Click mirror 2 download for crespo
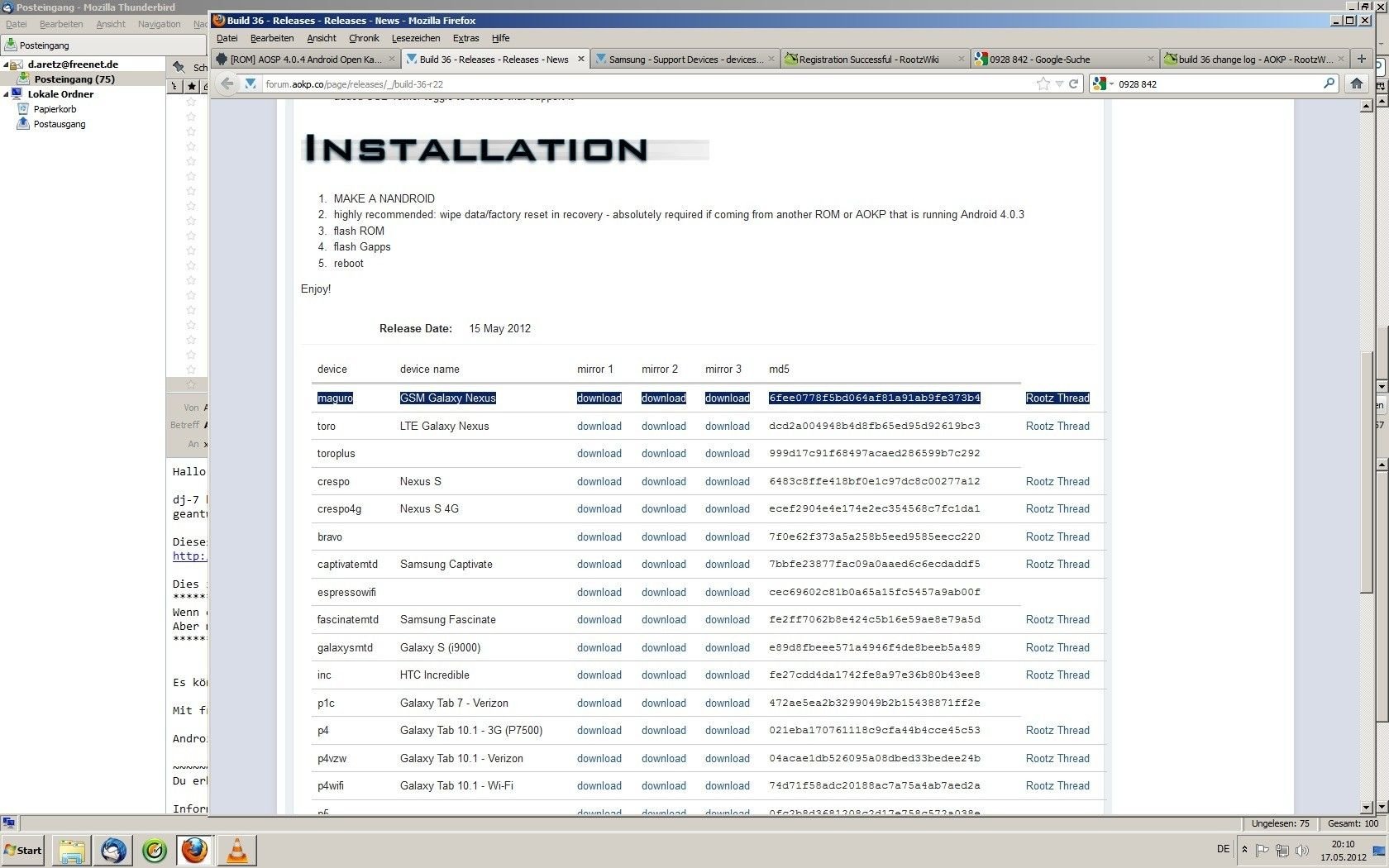This screenshot has width=1389, height=868. (x=664, y=481)
